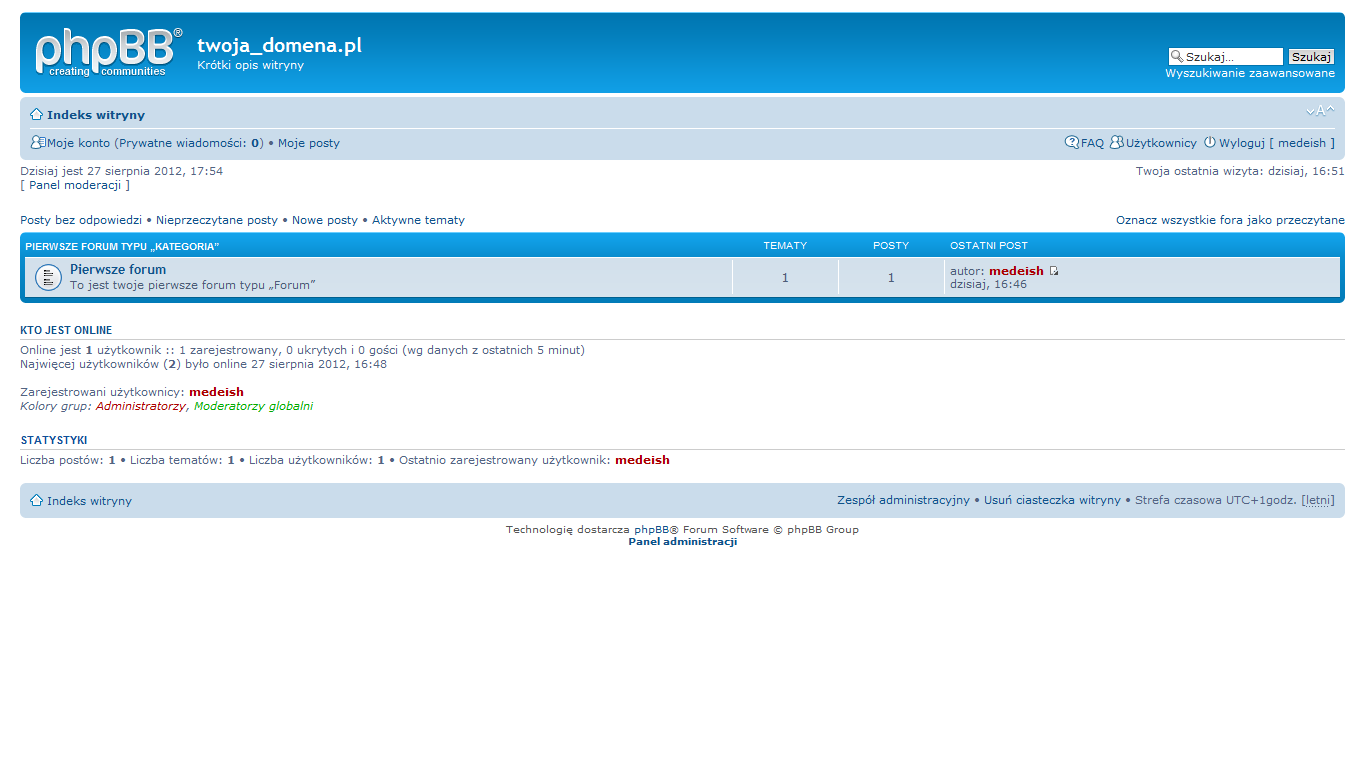Click the question-mark icon next to FAQ
This screenshot has width=1366, height=768.
[1071, 142]
